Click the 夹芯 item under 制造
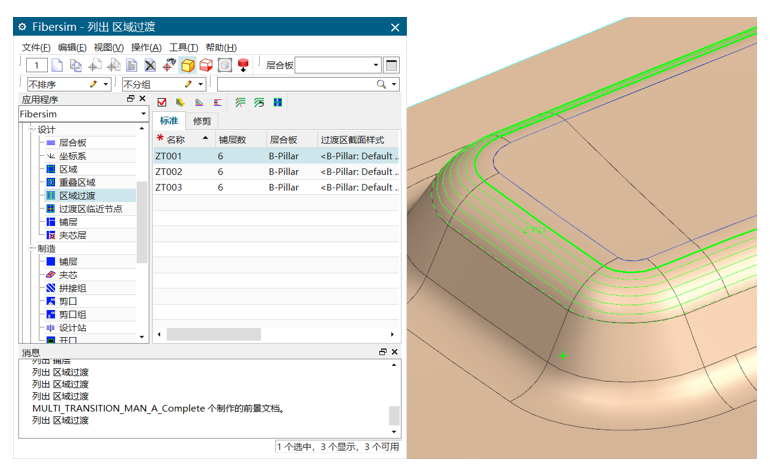Image resolution: width=770 pixels, height=467 pixels. [x=67, y=275]
